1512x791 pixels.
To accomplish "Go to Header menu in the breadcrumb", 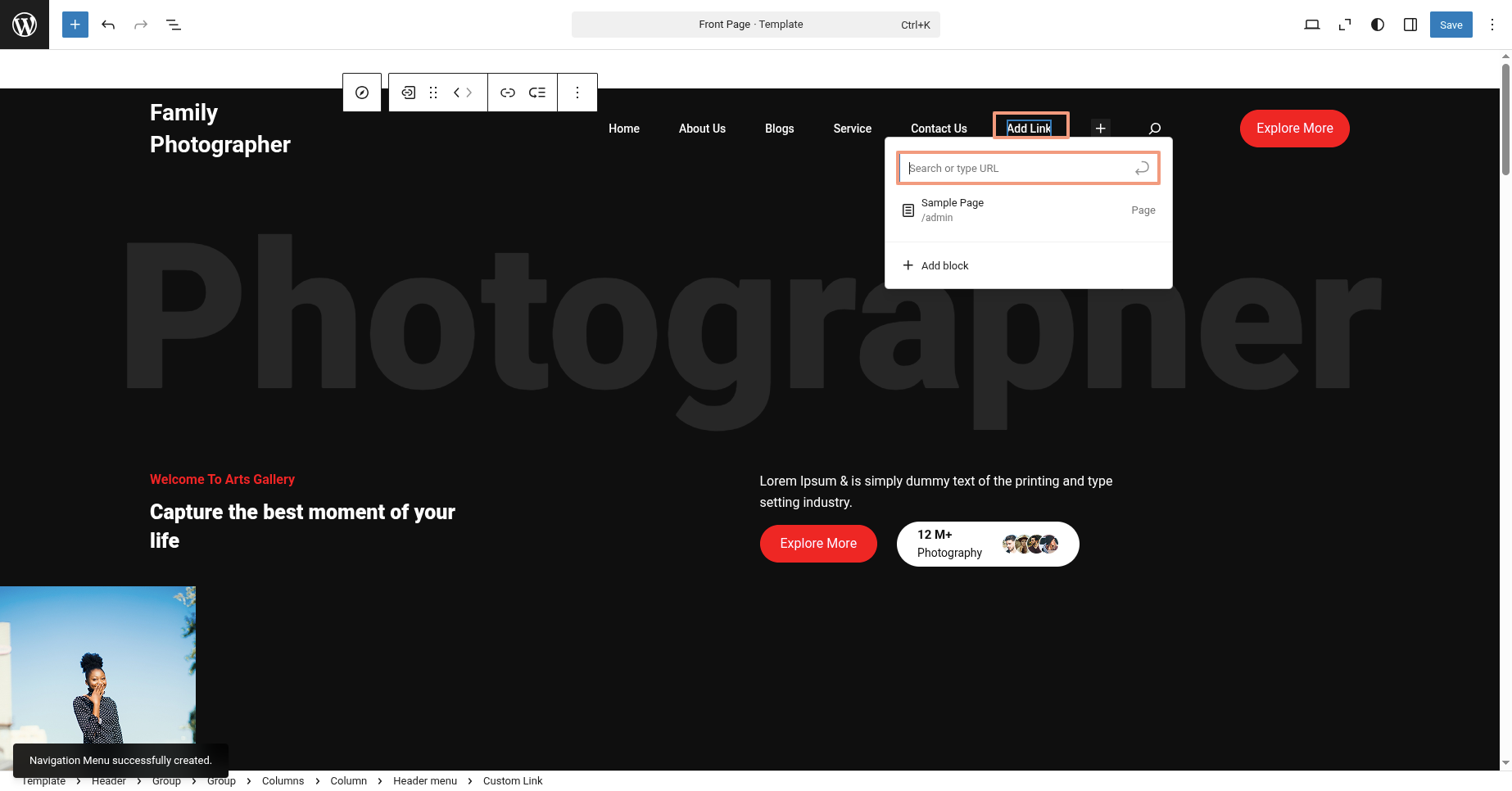I will pyautogui.click(x=425, y=781).
